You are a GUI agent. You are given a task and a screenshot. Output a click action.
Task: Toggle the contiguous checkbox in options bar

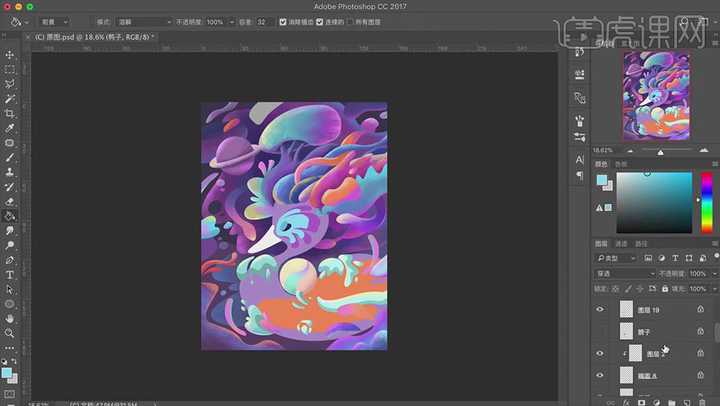click(320, 22)
